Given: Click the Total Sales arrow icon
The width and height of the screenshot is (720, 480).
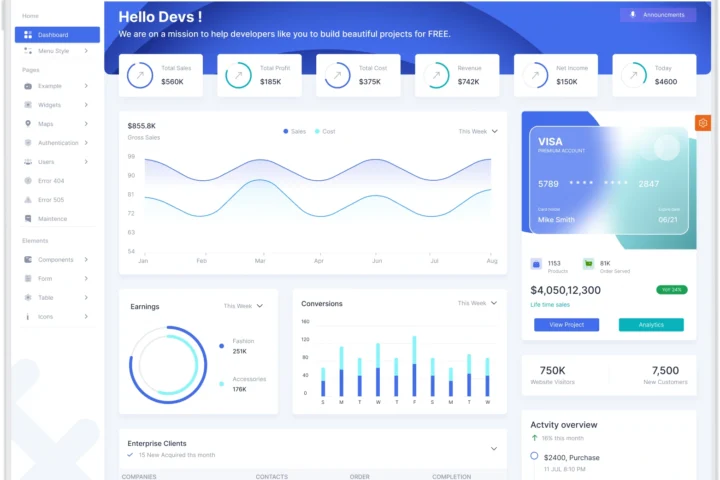Looking at the screenshot, I should 140,75.
